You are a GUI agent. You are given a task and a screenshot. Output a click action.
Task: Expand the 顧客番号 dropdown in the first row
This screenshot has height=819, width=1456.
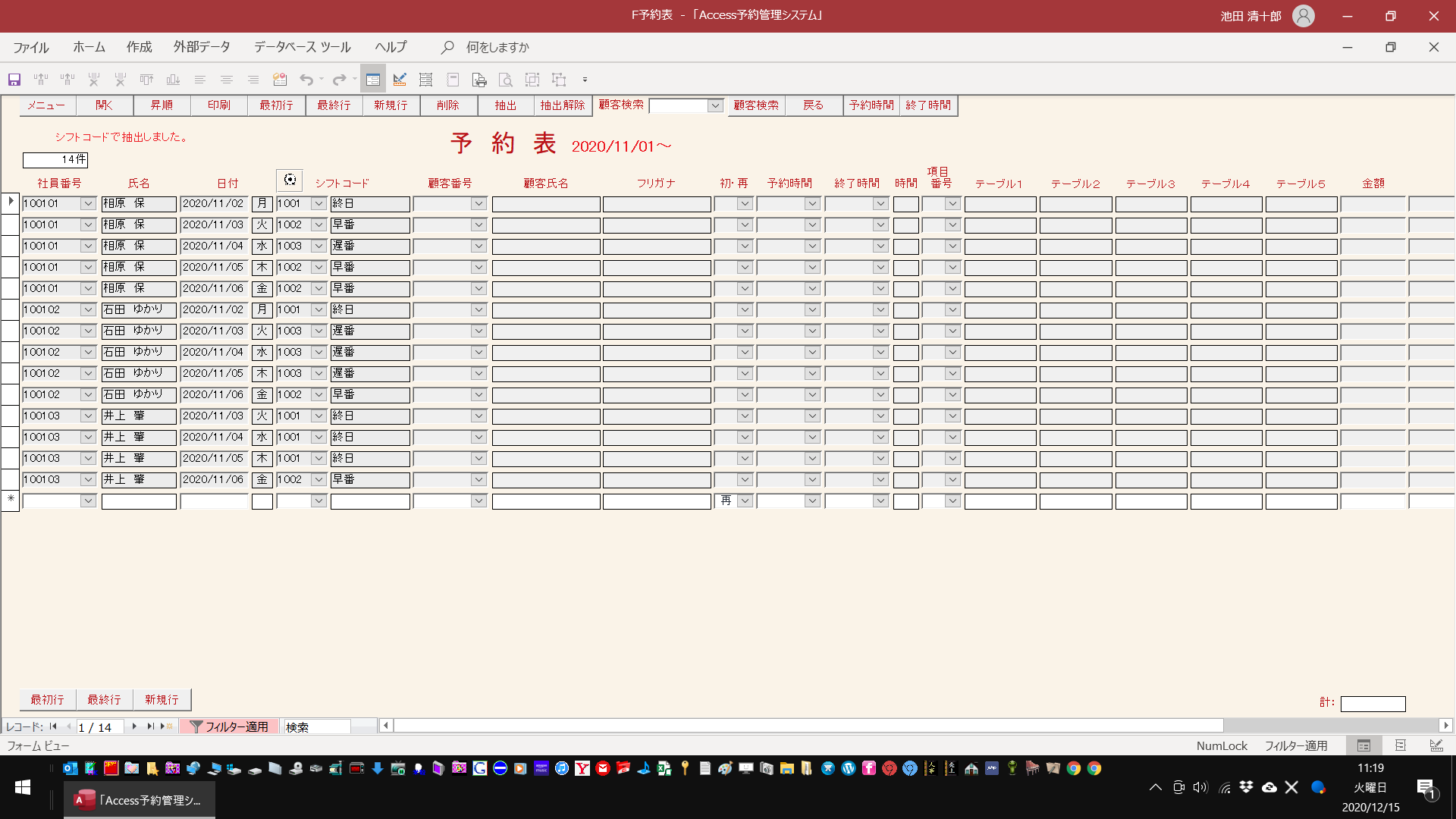[478, 203]
